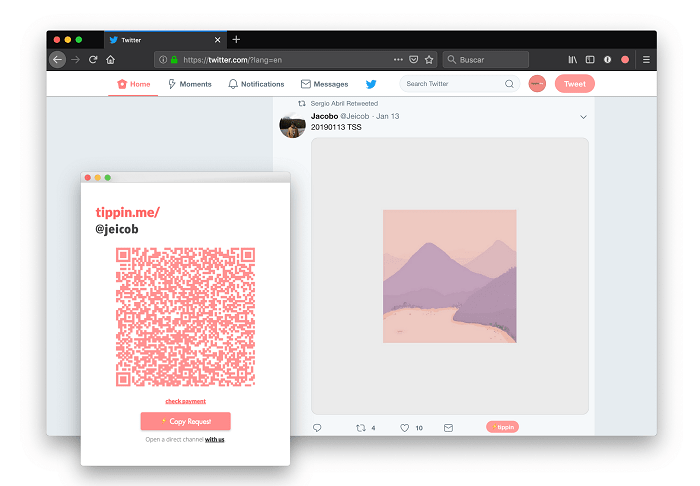Open the red tippin extension icon
700x486 pixels.
(625, 59)
